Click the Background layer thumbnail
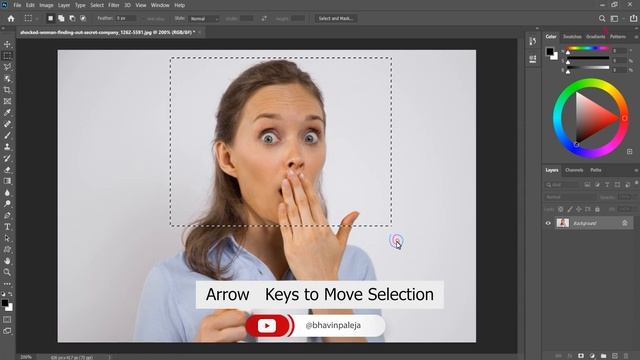 562,223
